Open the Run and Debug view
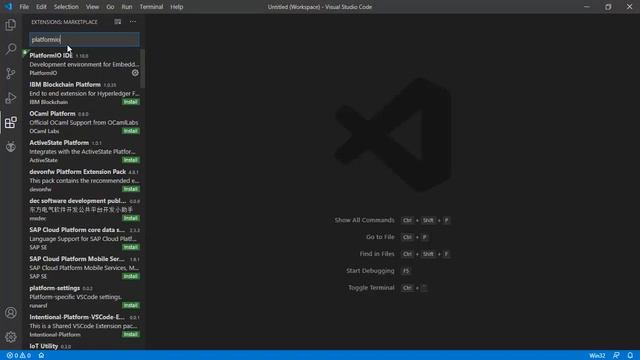 click(x=11, y=98)
